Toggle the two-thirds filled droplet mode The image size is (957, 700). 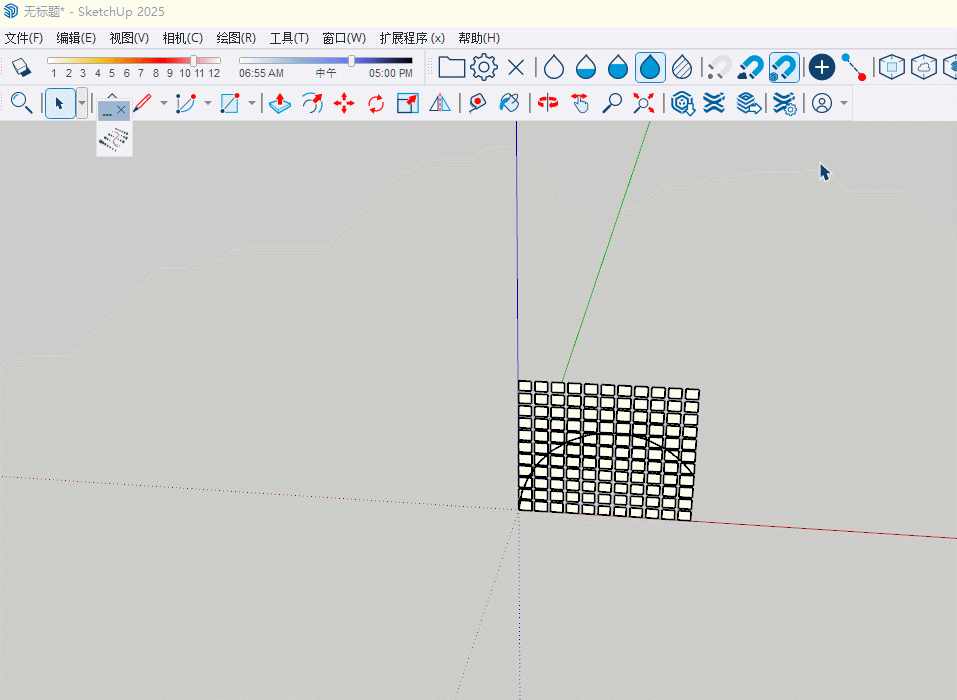[618, 67]
